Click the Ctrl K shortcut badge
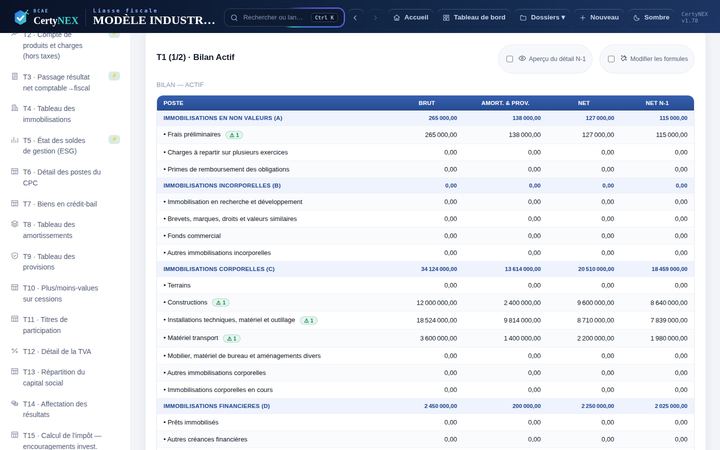 pyautogui.click(x=325, y=17)
